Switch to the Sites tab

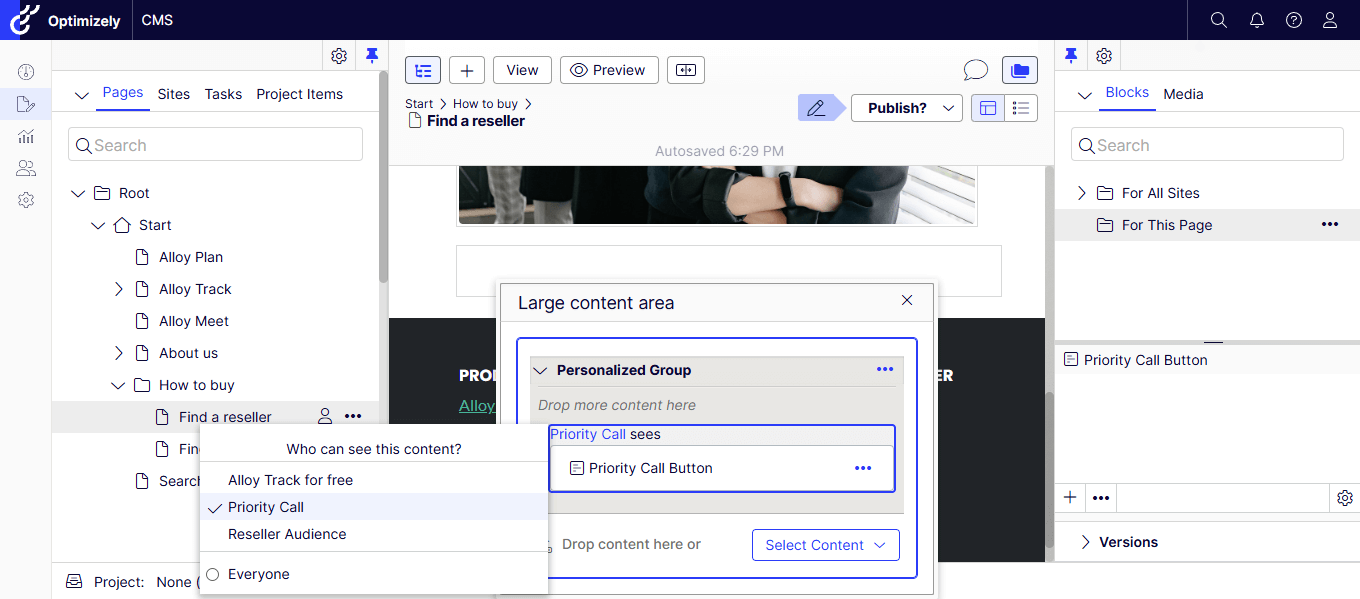174,94
